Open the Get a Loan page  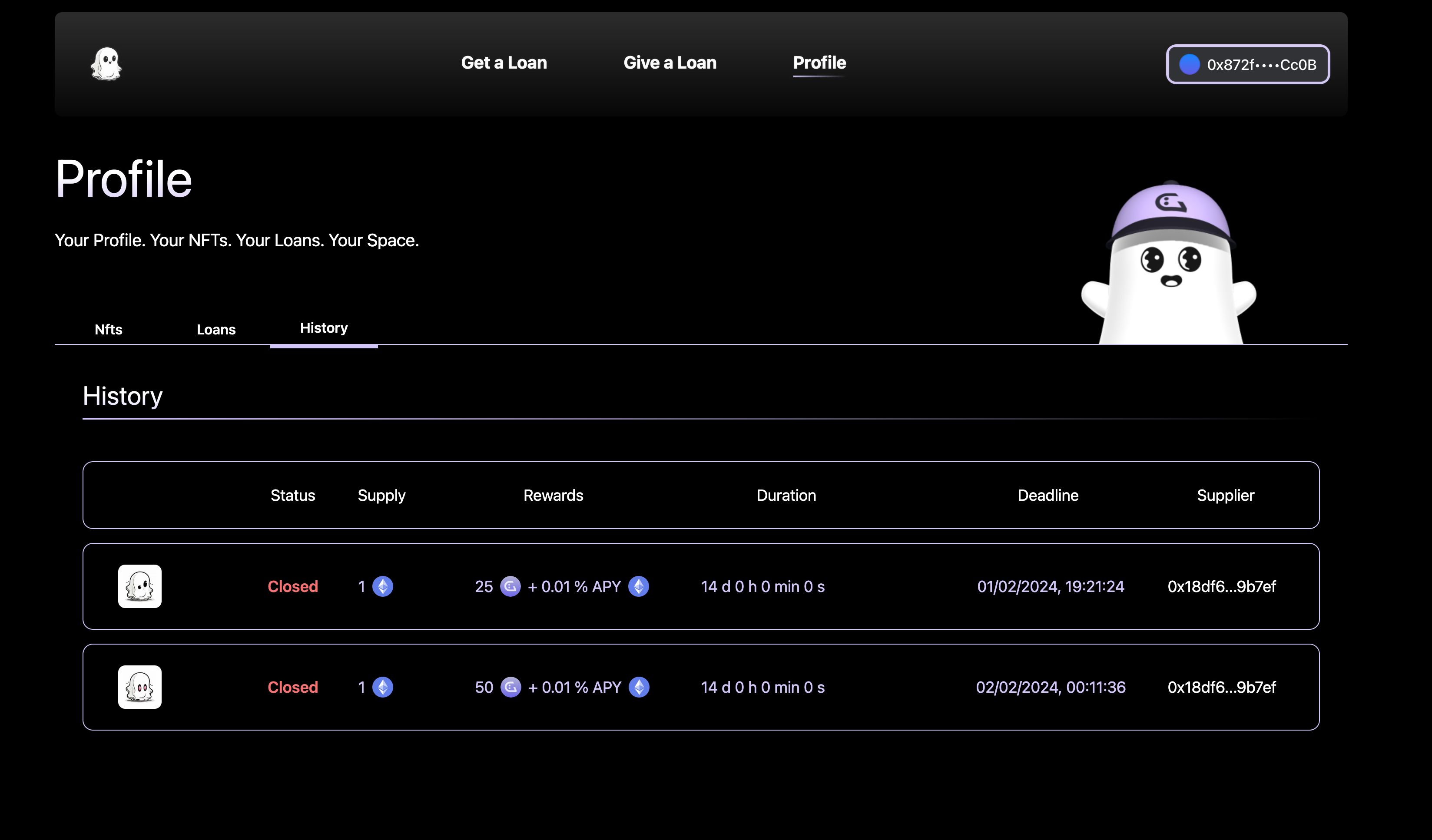point(504,63)
